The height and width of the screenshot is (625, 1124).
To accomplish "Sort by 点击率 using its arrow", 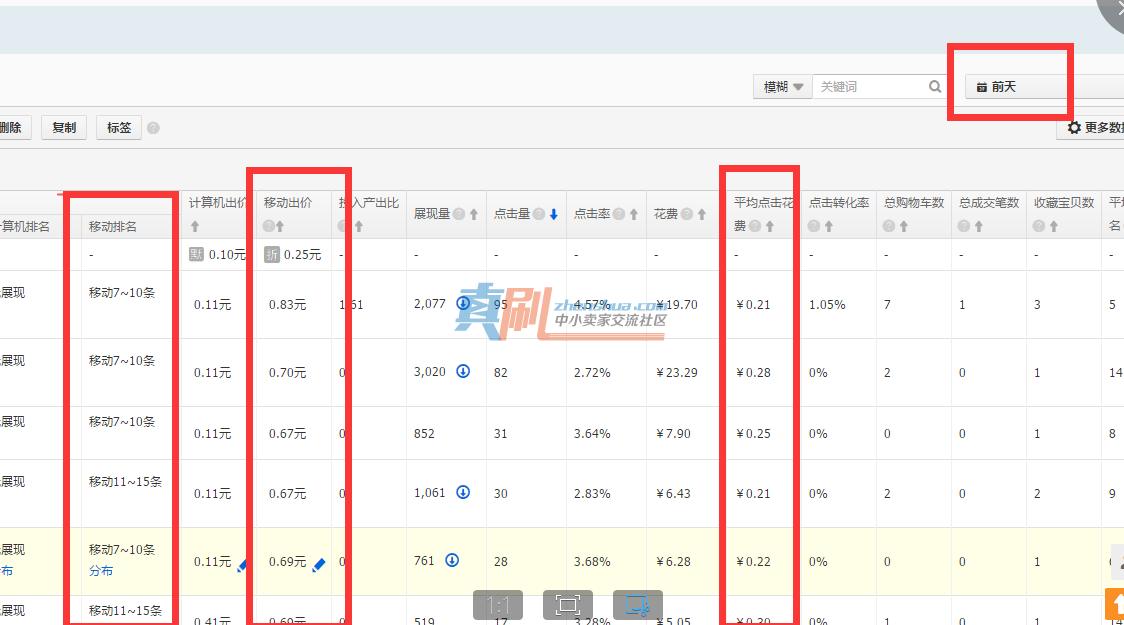I will point(634,214).
